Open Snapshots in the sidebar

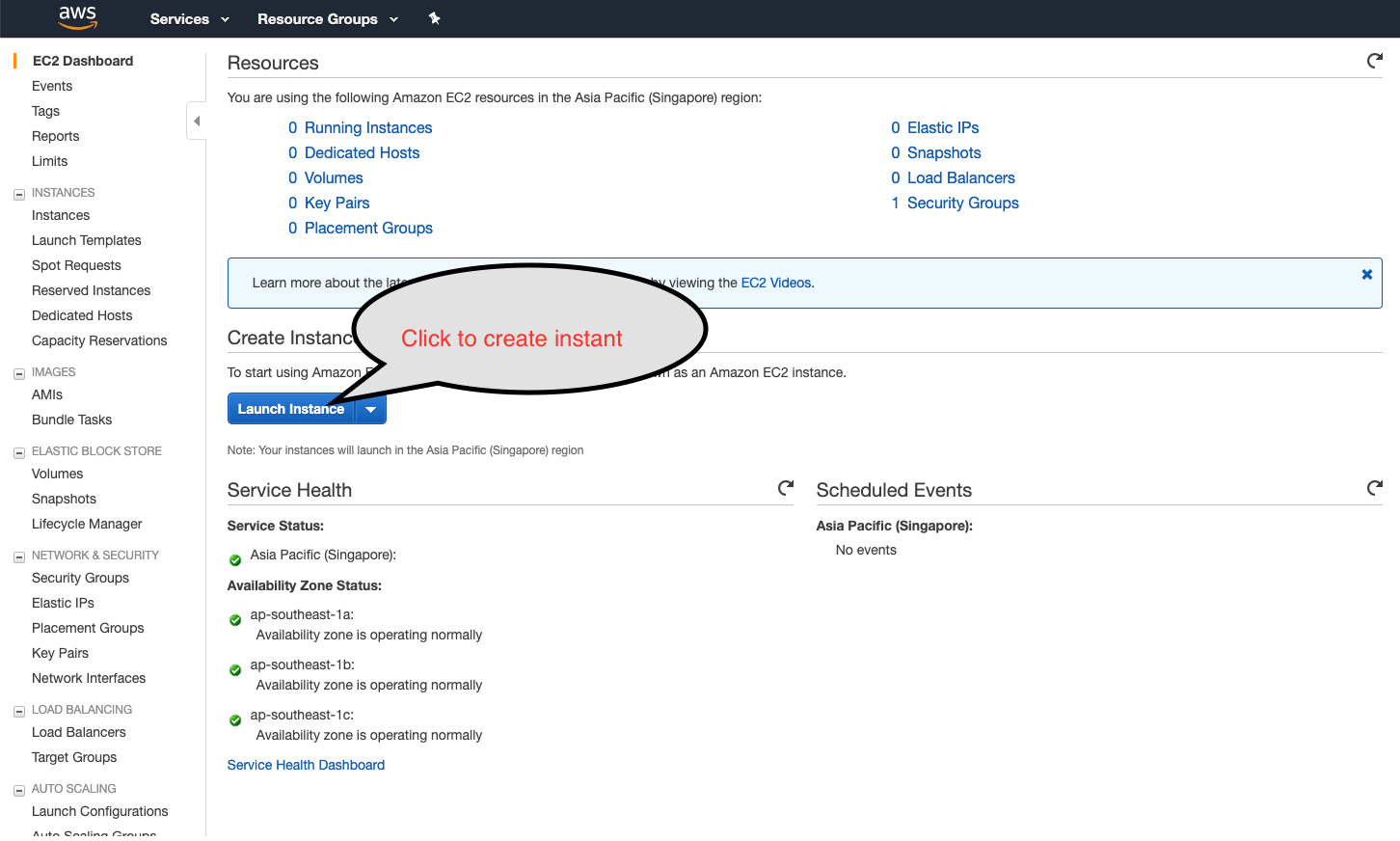coord(65,499)
